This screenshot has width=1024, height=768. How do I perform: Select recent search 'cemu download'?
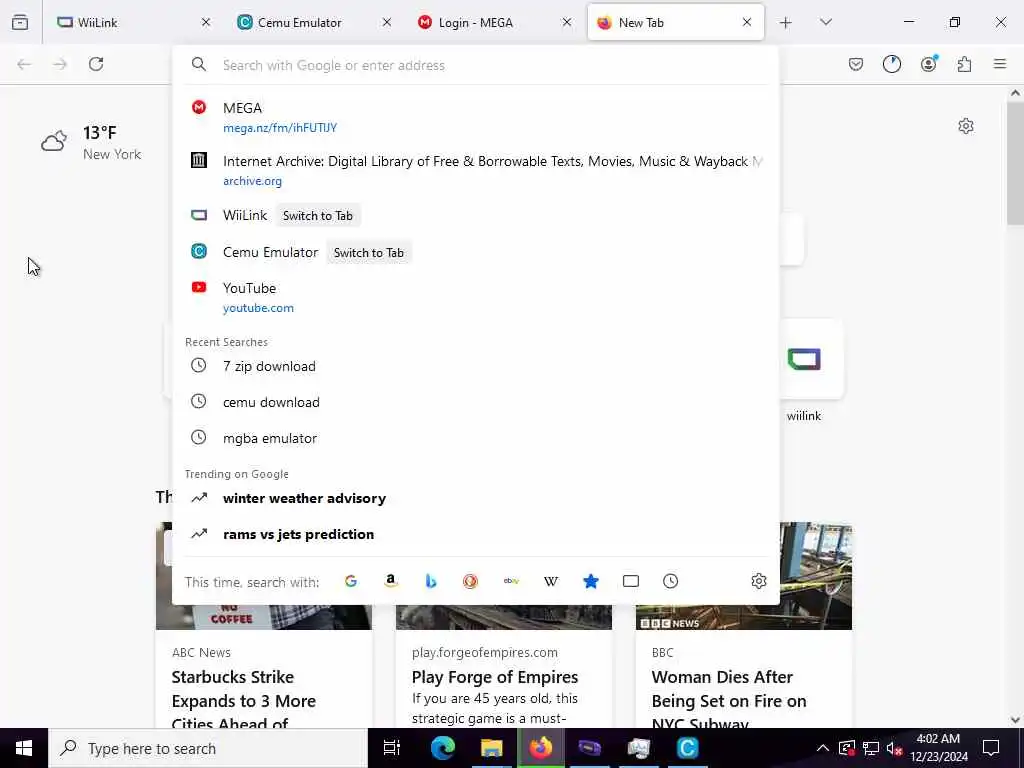pyautogui.click(x=475, y=402)
